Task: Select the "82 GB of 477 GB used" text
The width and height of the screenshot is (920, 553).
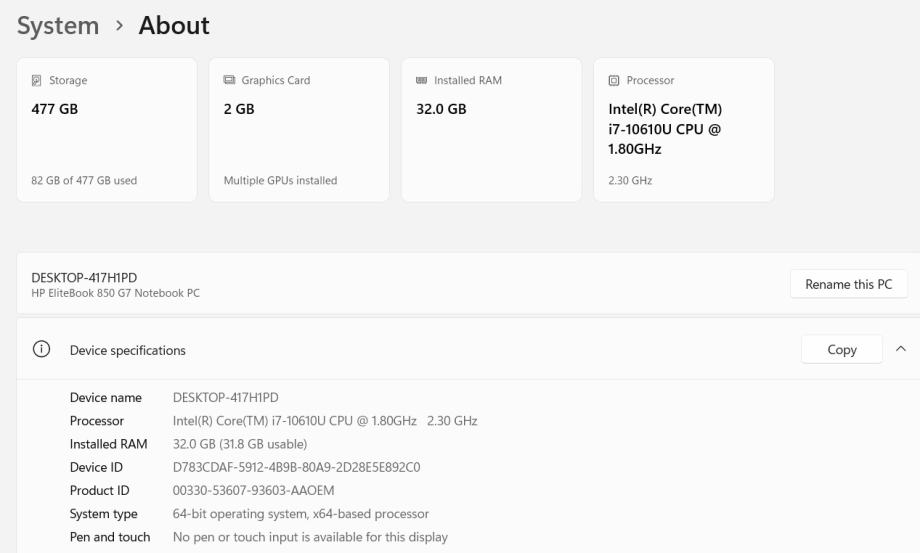Action: (x=84, y=181)
